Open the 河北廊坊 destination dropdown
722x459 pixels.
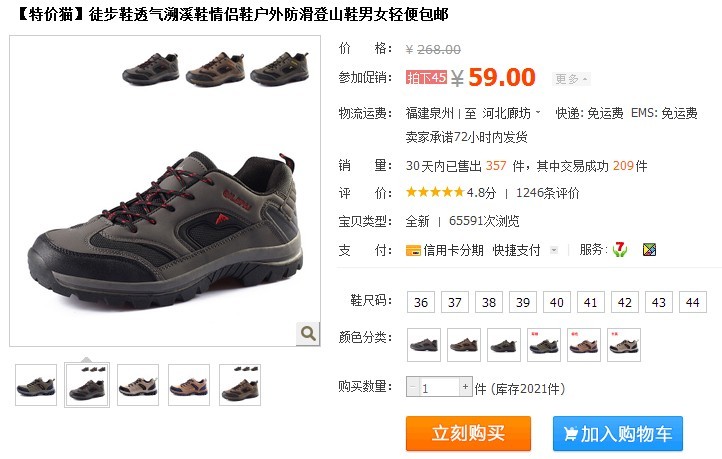(x=512, y=113)
